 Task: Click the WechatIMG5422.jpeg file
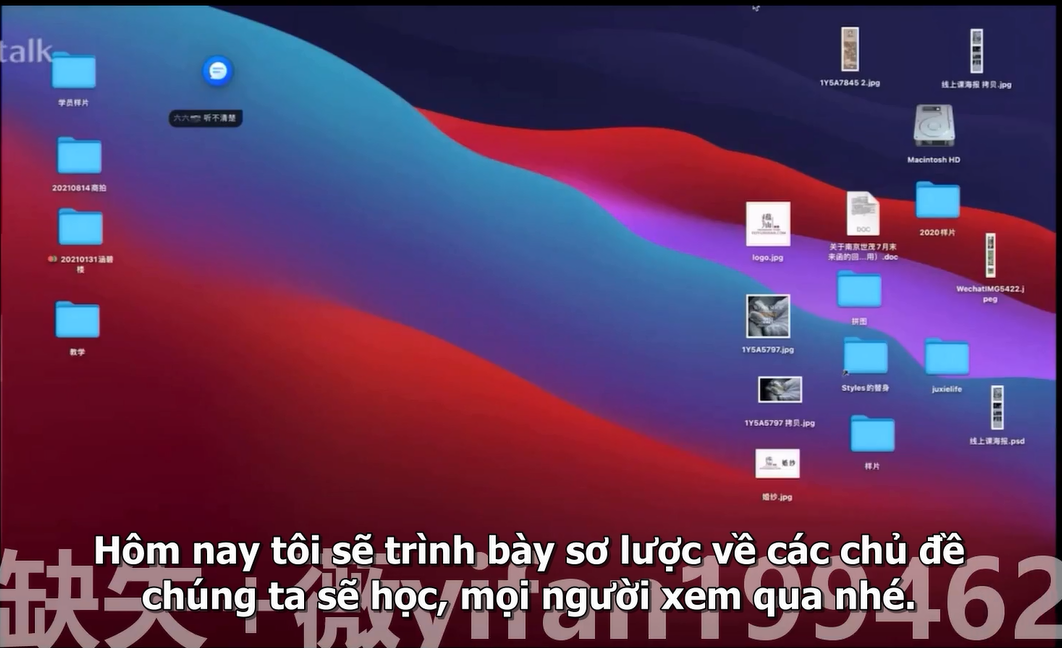[989, 256]
